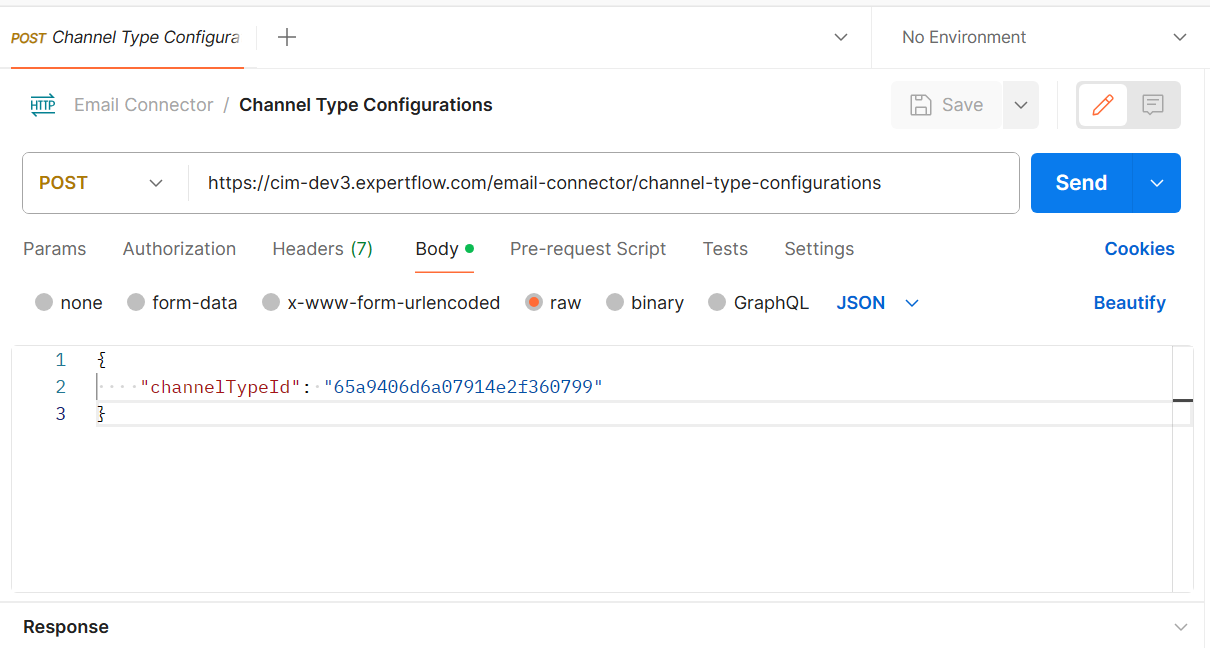Image resolution: width=1210 pixels, height=648 pixels.
Task: Select the GraphQL body radio button
Action: (717, 303)
